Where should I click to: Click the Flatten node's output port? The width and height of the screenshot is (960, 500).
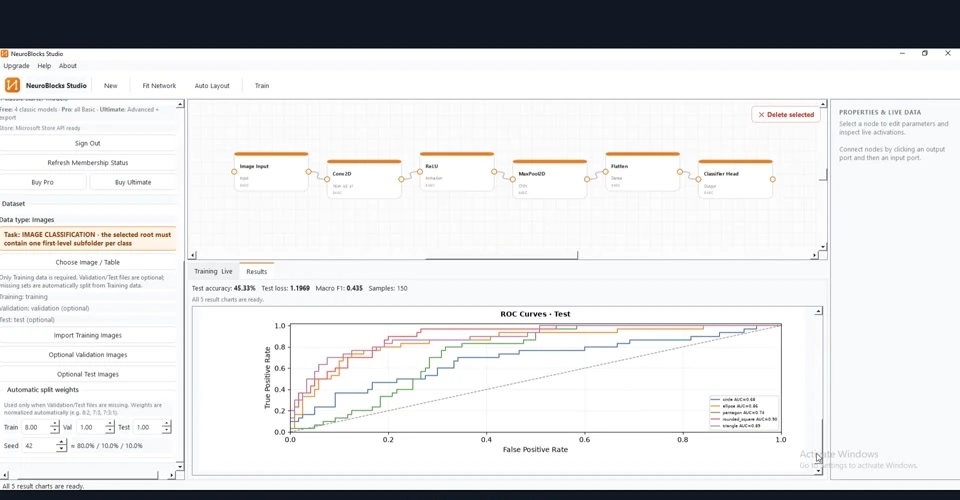[x=680, y=172]
